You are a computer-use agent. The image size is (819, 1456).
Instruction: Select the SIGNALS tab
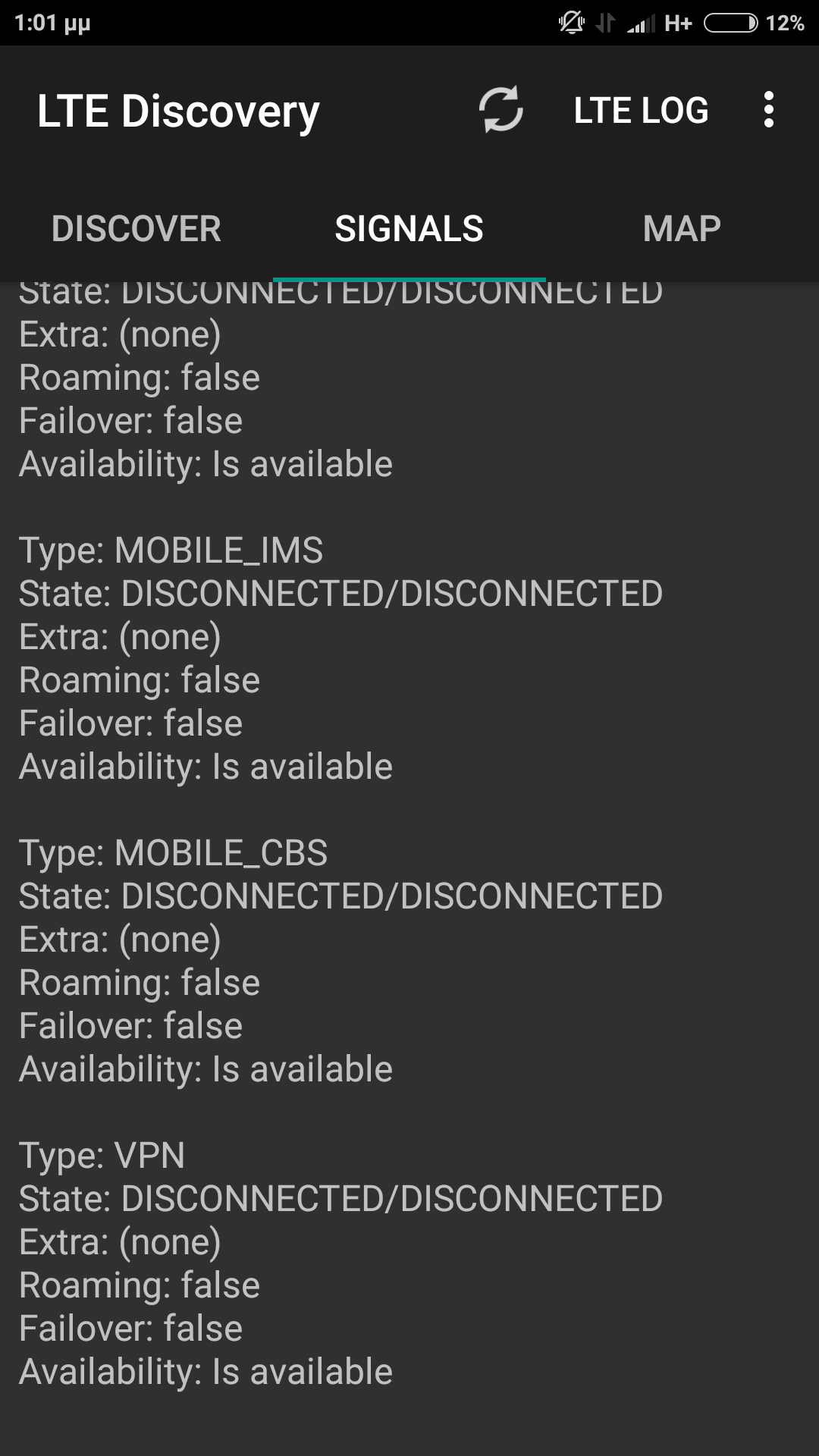[409, 229]
